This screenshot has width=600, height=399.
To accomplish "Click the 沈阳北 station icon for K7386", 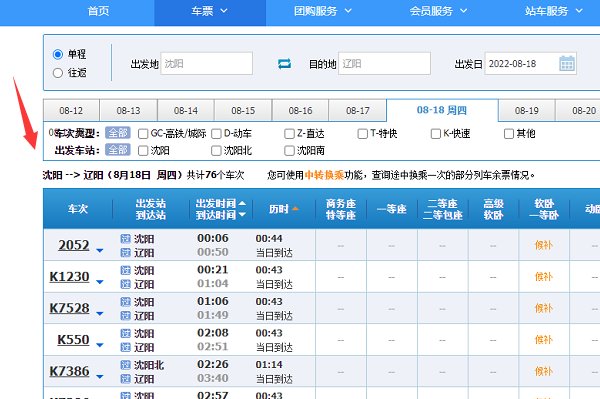I will coord(126,365).
